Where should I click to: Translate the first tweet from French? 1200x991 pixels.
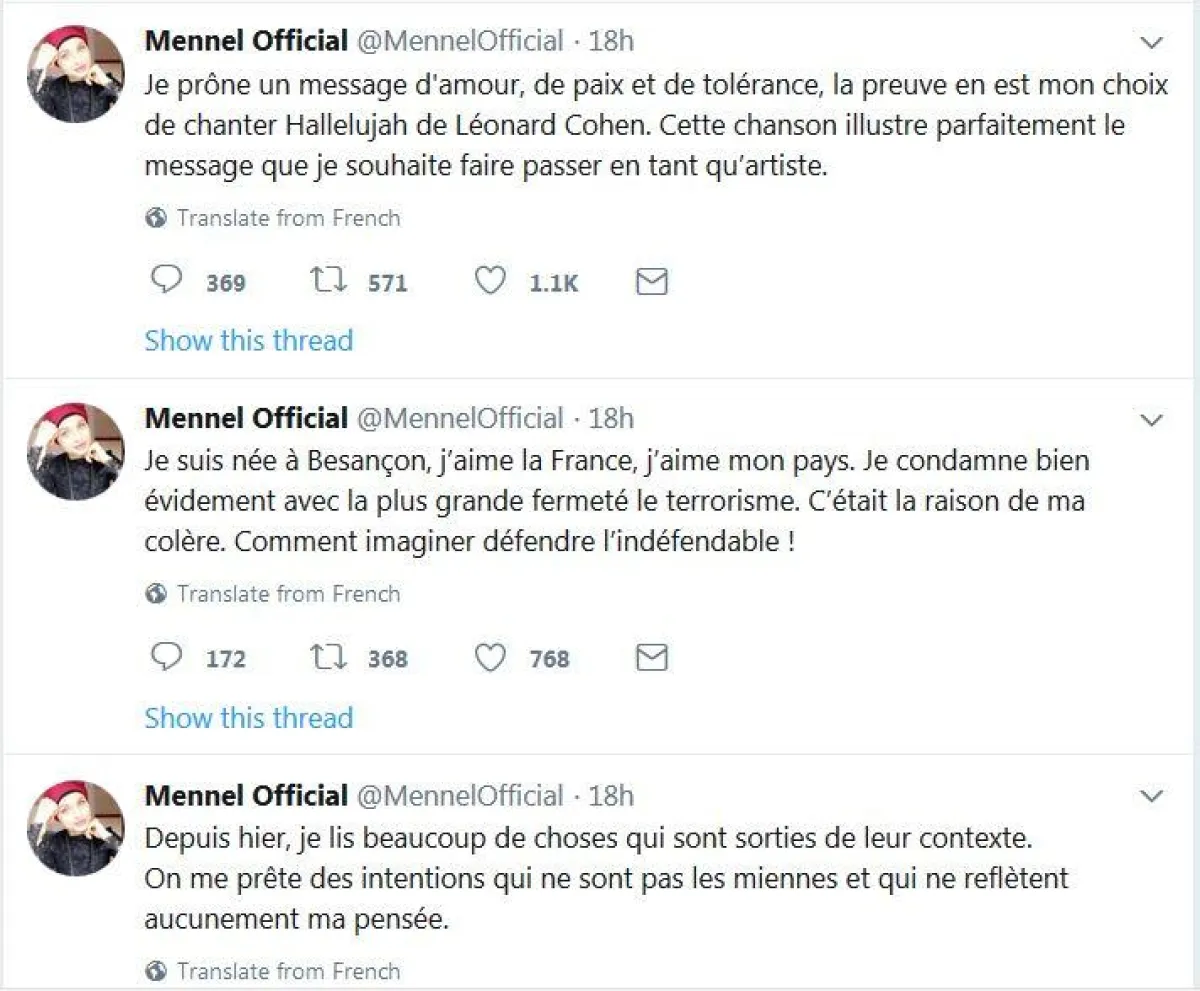pos(288,218)
